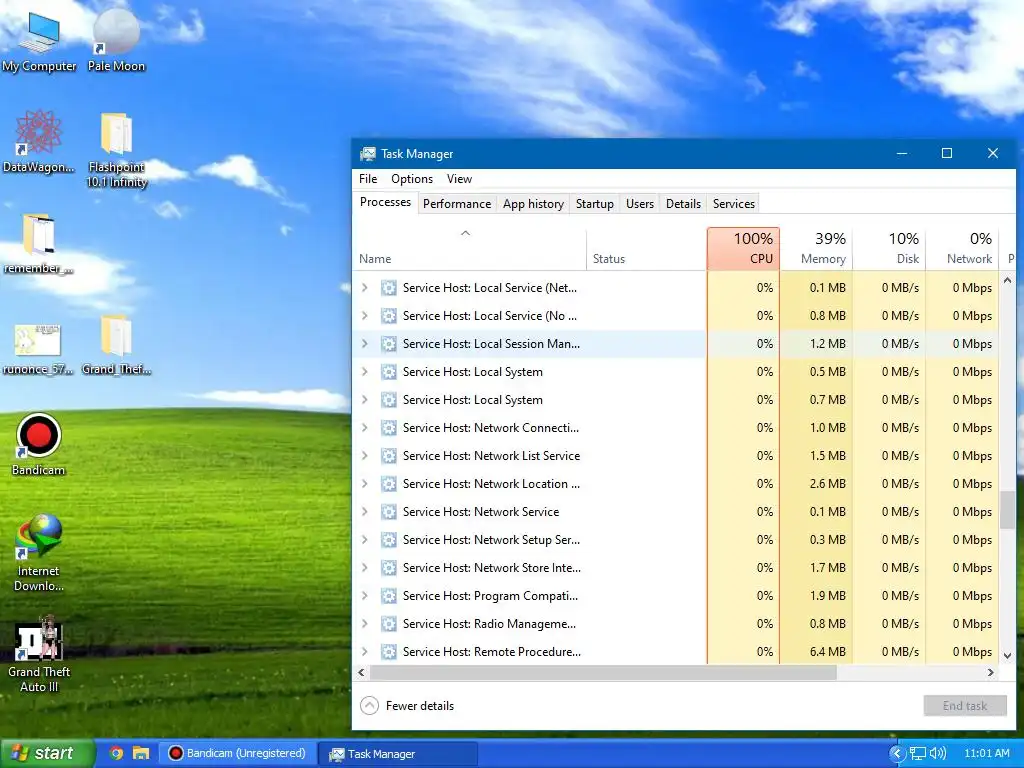Click the horizontal scrollbar thumb
This screenshot has height=768, width=1024.
coord(603,672)
